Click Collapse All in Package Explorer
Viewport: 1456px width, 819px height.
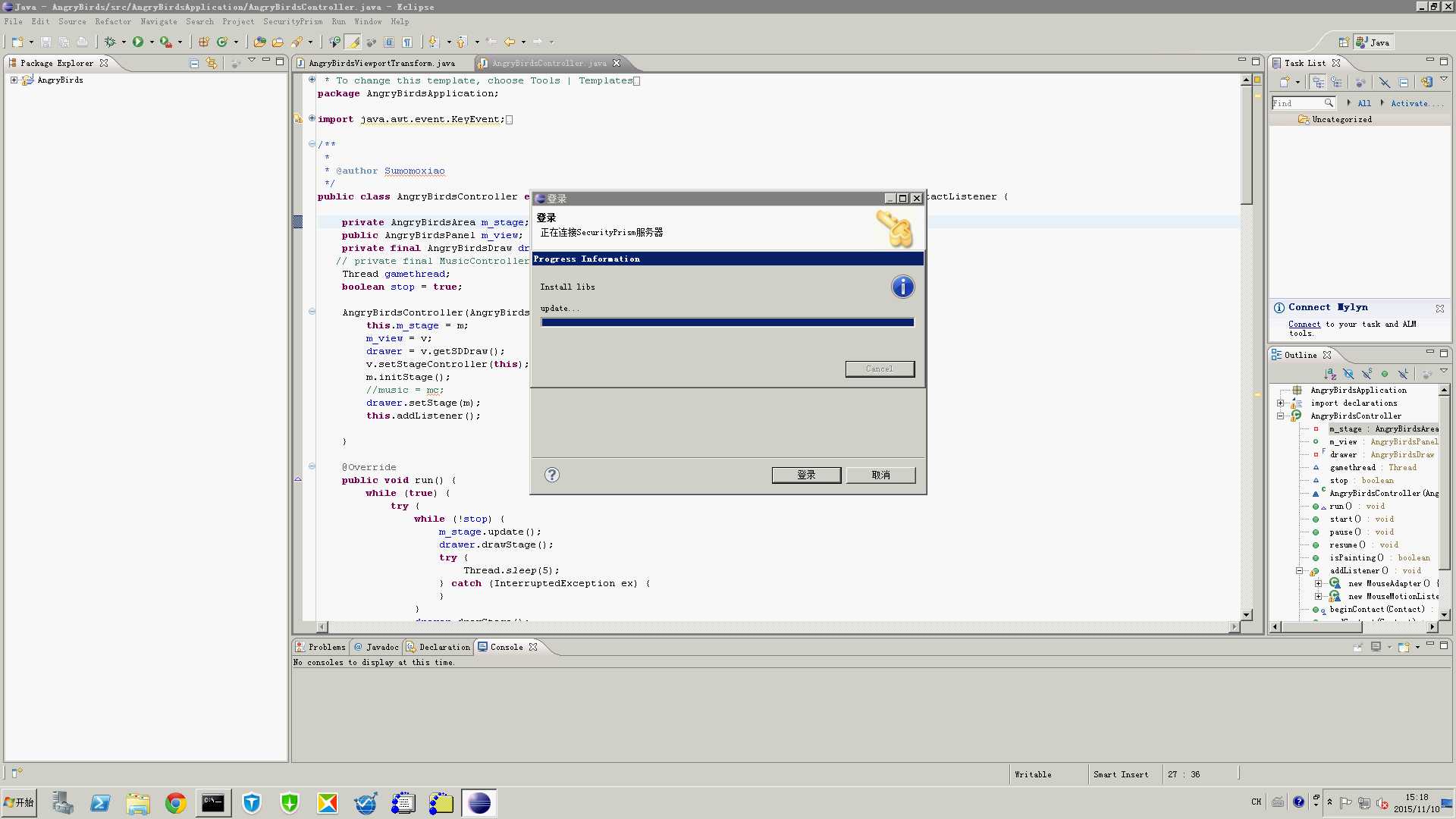click(194, 64)
